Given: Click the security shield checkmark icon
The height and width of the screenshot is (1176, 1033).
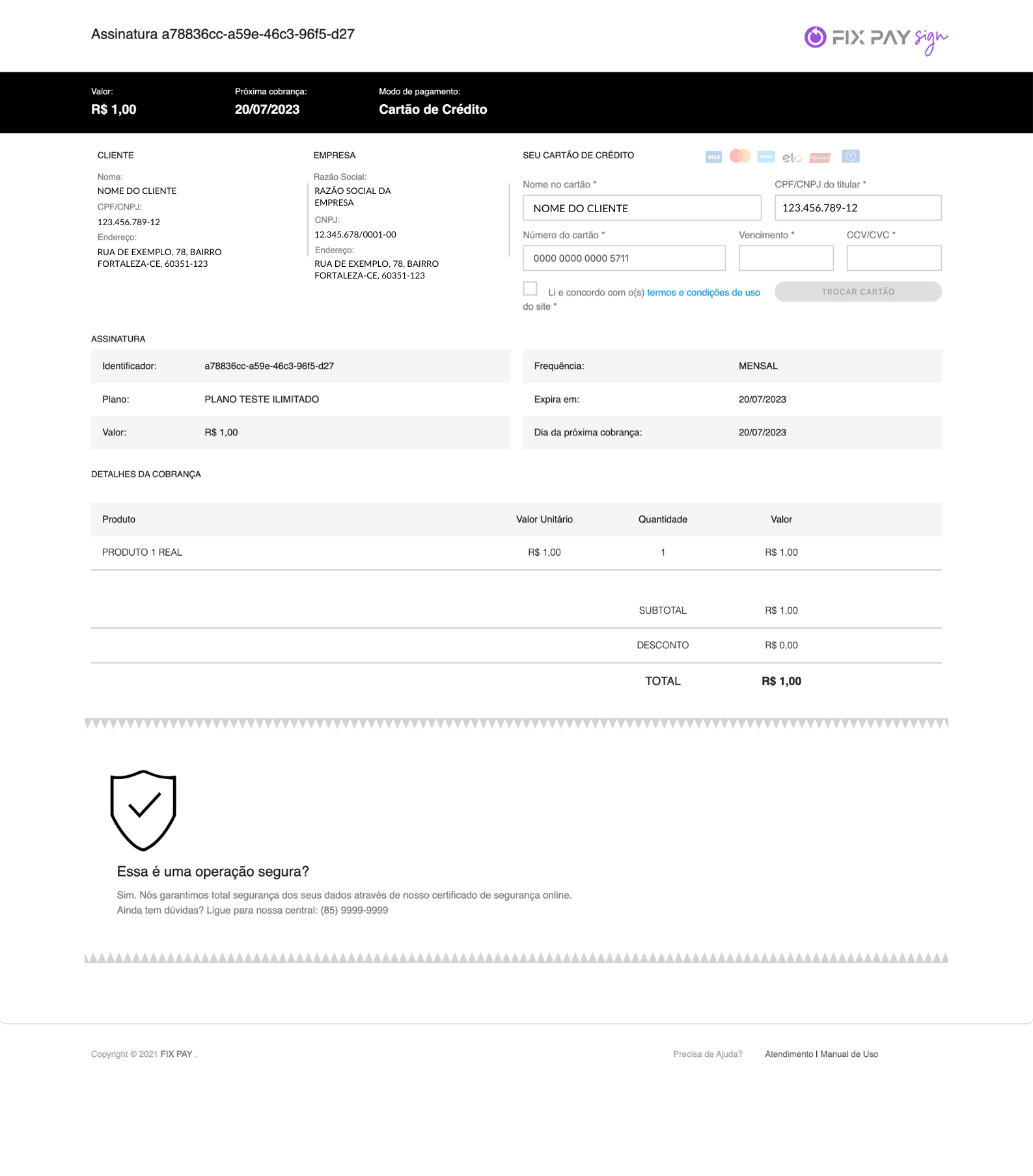Looking at the screenshot, I should click(x=143, y=810).
